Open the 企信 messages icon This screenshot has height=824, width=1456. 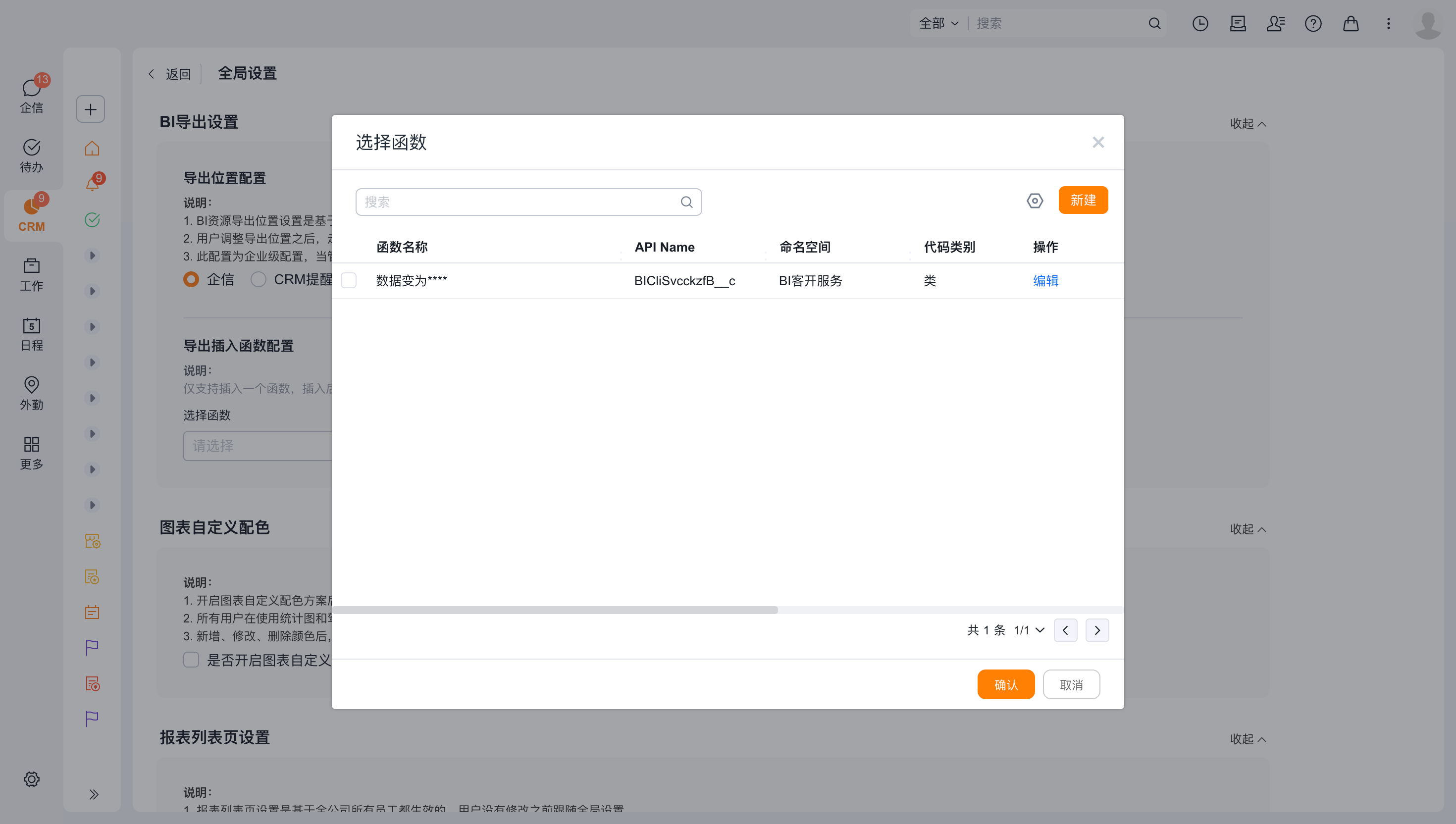point(32,95)
